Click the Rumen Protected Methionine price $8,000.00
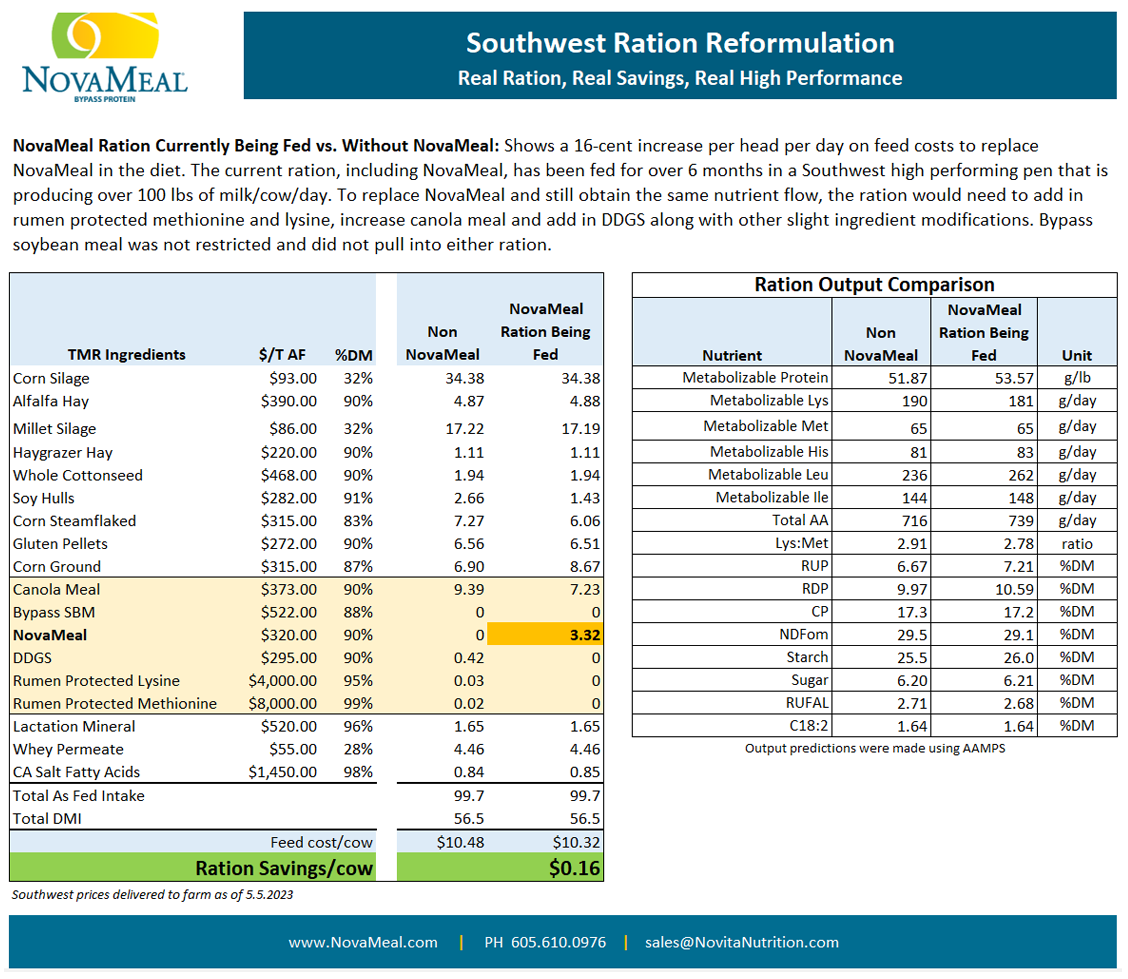This screenshot has height=979, width=1128. click(x=283, y=703)
